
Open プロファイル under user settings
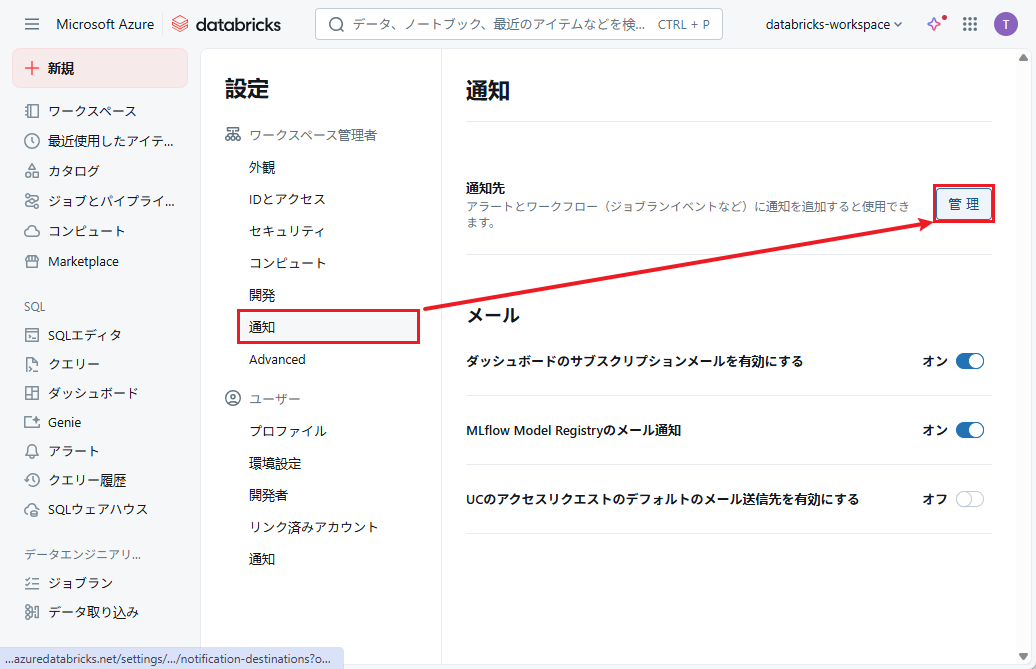(287, 431)
